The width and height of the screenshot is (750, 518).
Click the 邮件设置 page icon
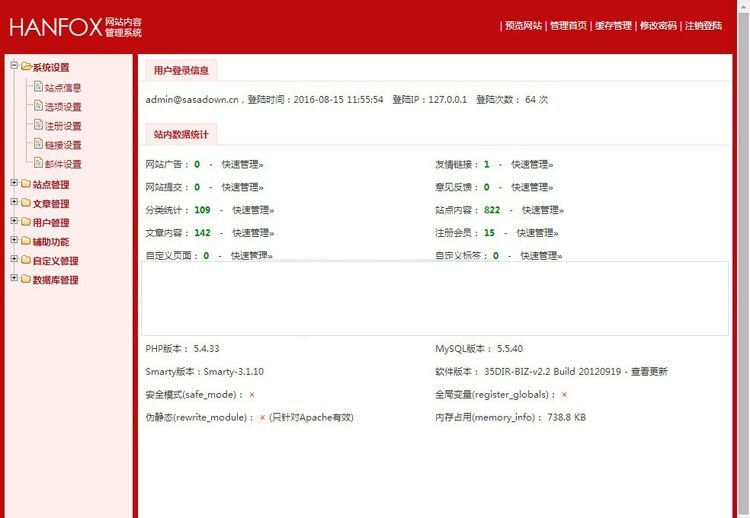tap(39, 163)
